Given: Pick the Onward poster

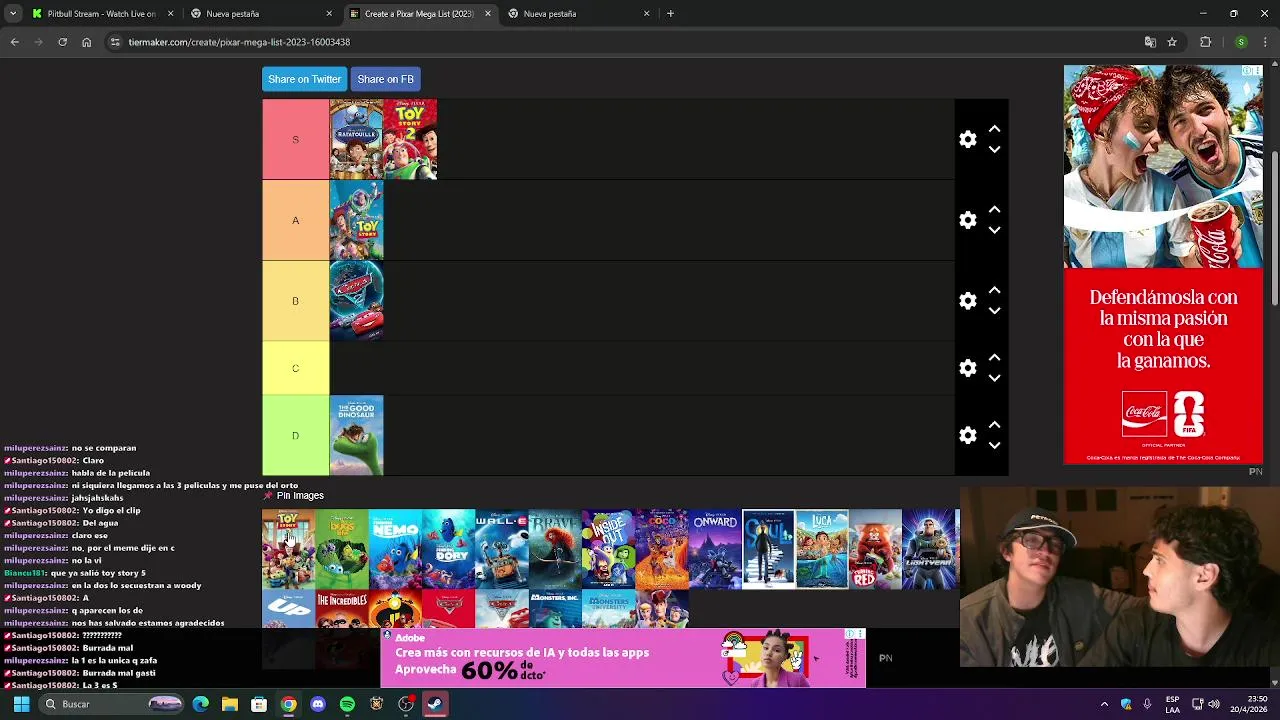Looking at the screenshot, I should click(715, 550).
